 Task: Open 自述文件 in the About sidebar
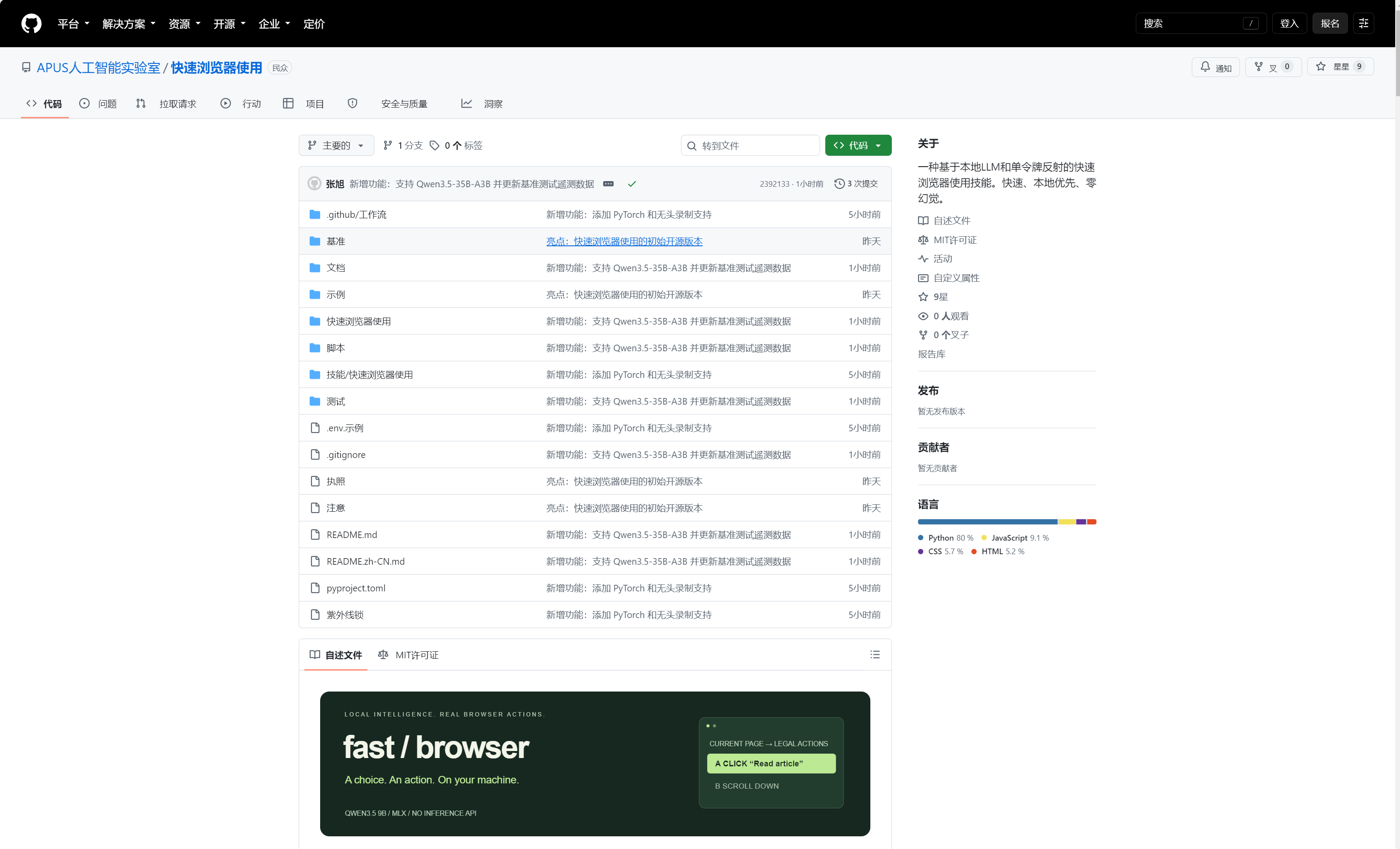coord(944,220)
